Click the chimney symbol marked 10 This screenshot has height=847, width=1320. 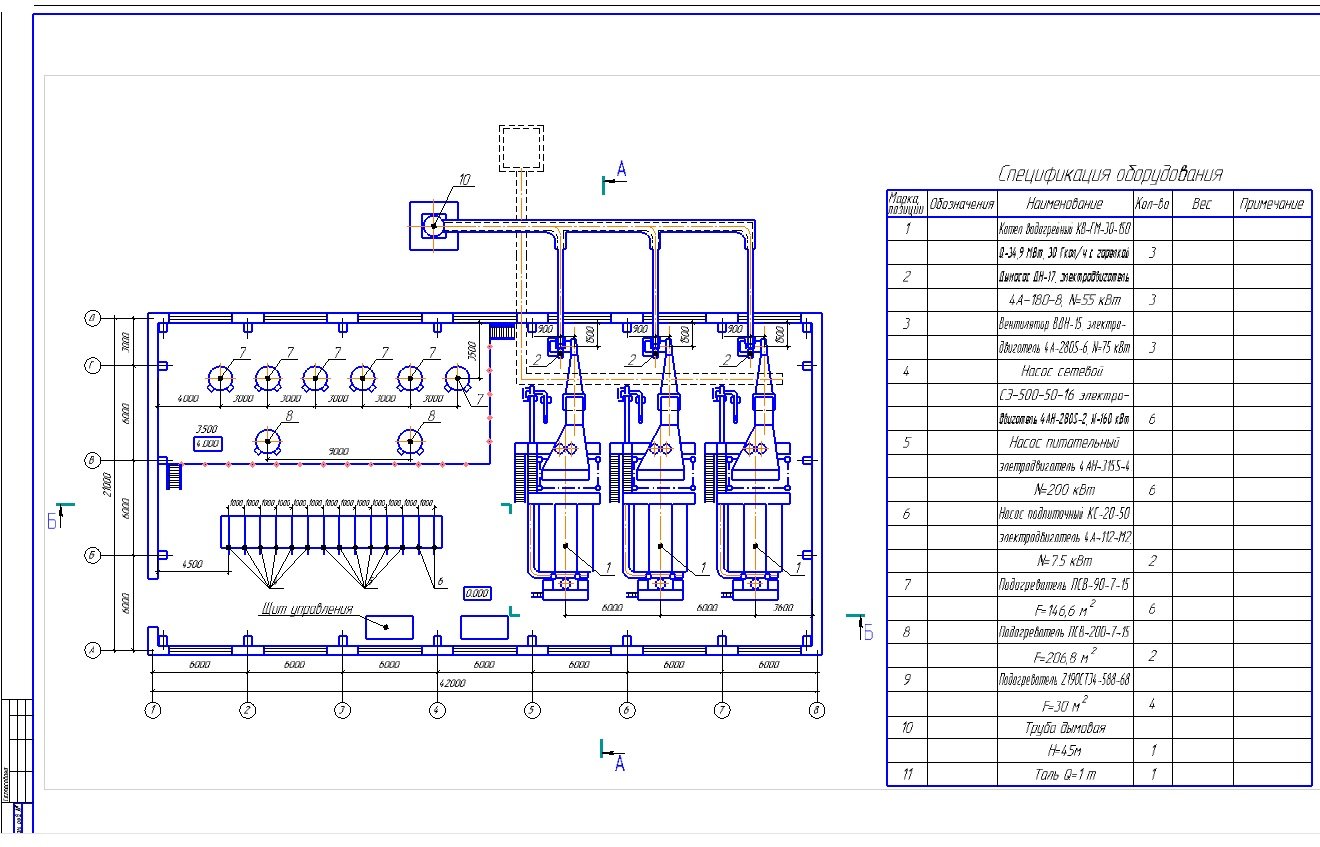pos(433,225)
